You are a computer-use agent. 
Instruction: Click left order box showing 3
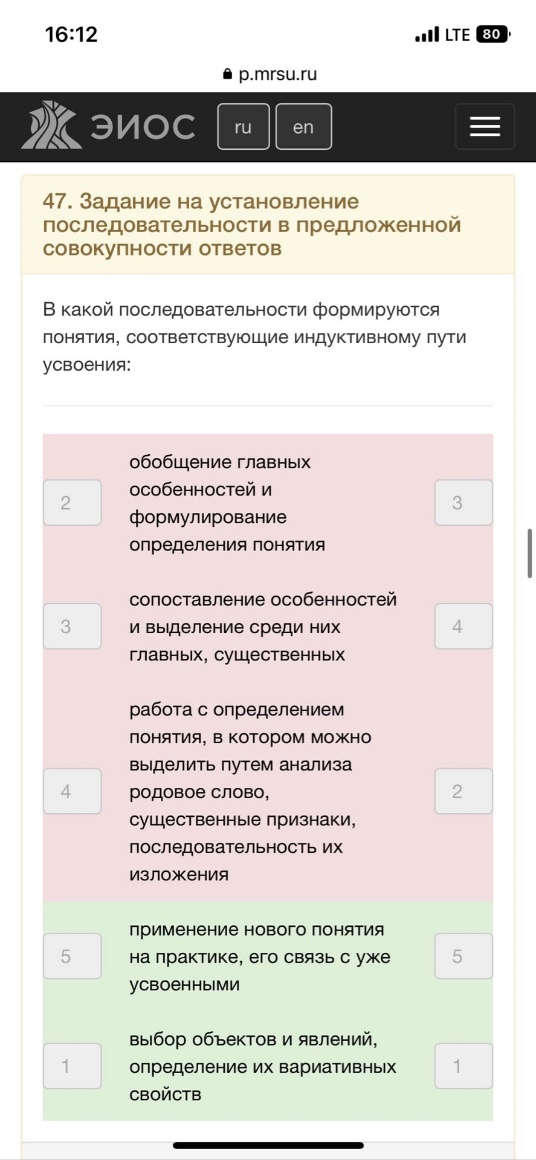point(72,627)
